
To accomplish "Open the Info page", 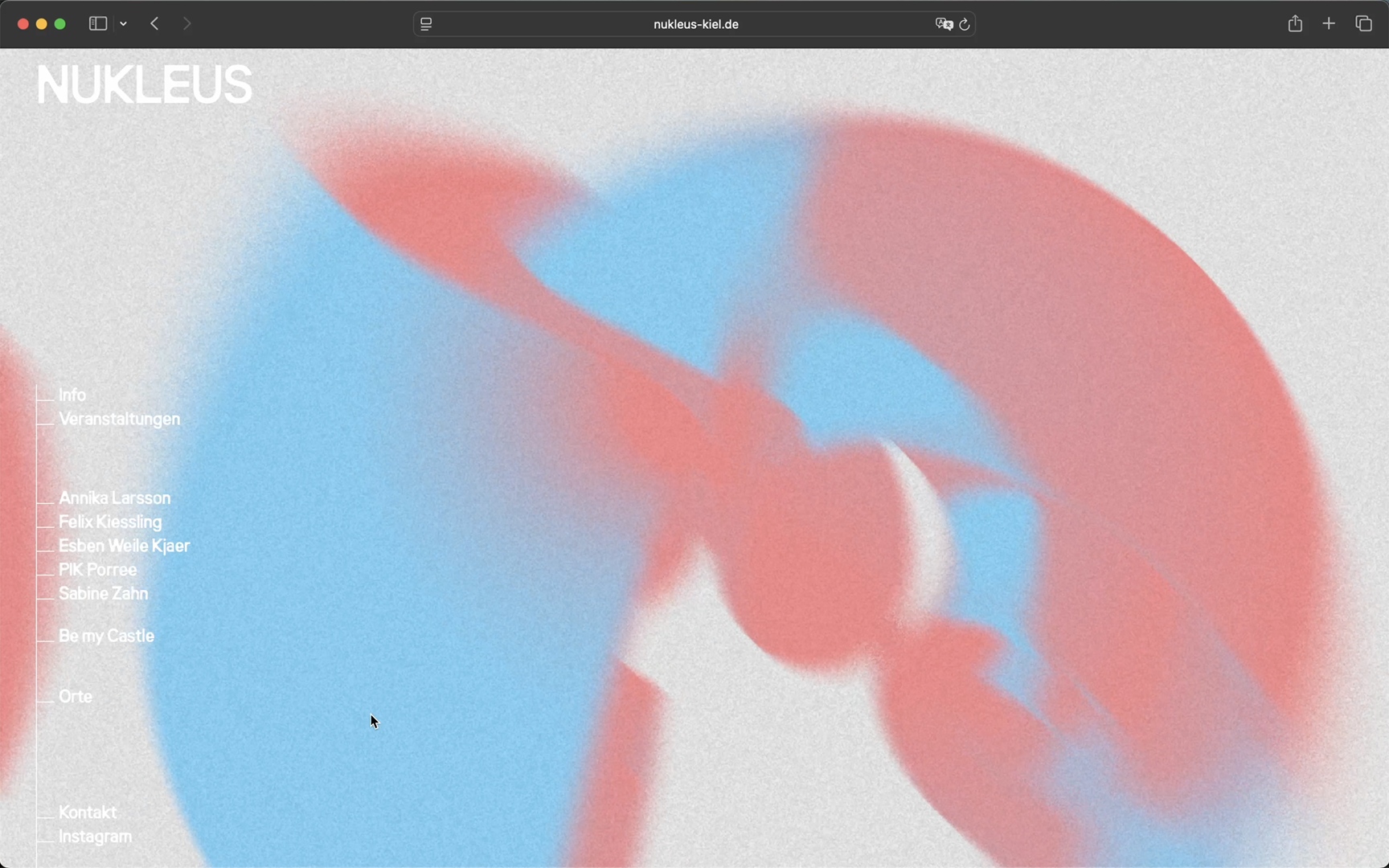I will [x=72, y=395].
